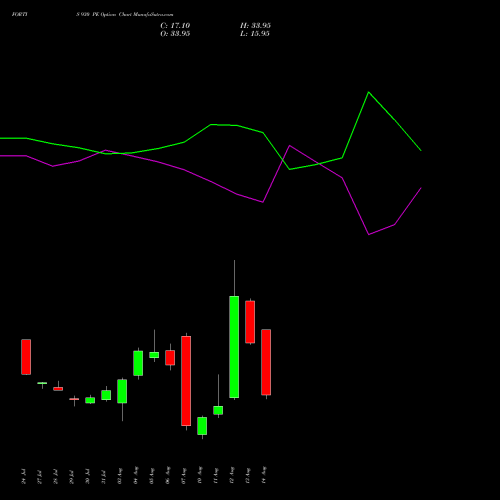Screen dimensions: 500x500
Task: Click the close value C: 17.10
Action: point(175,26)
